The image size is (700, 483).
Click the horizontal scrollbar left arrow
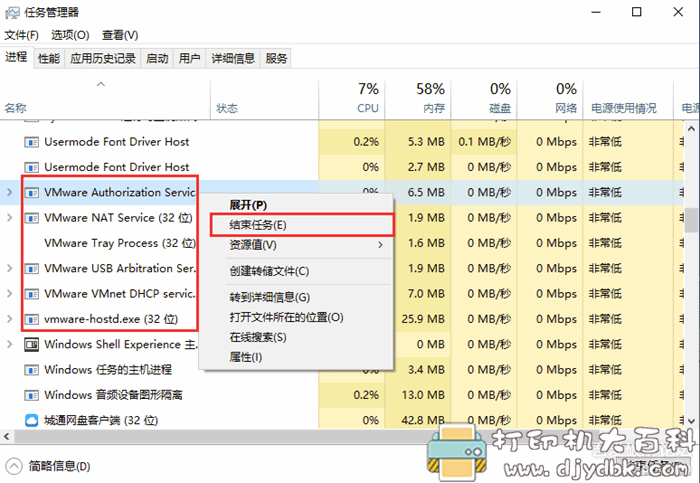coord(6,436)
